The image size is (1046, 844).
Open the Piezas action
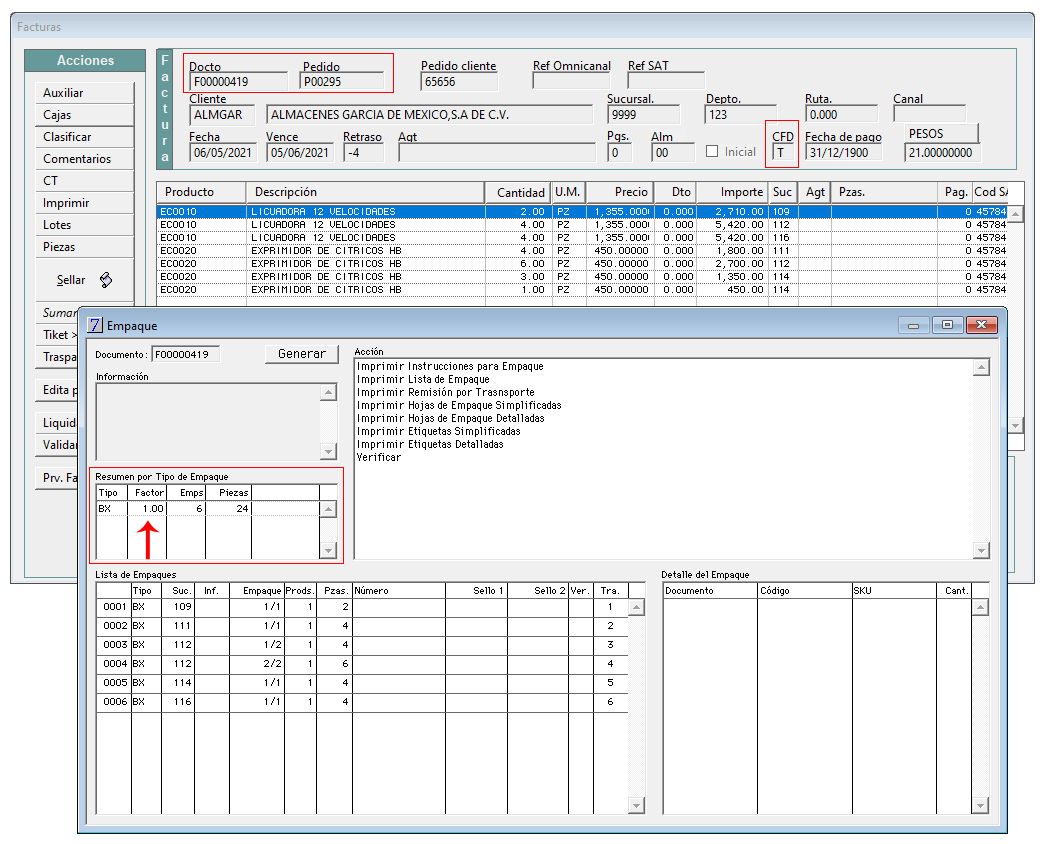(84, 247)
